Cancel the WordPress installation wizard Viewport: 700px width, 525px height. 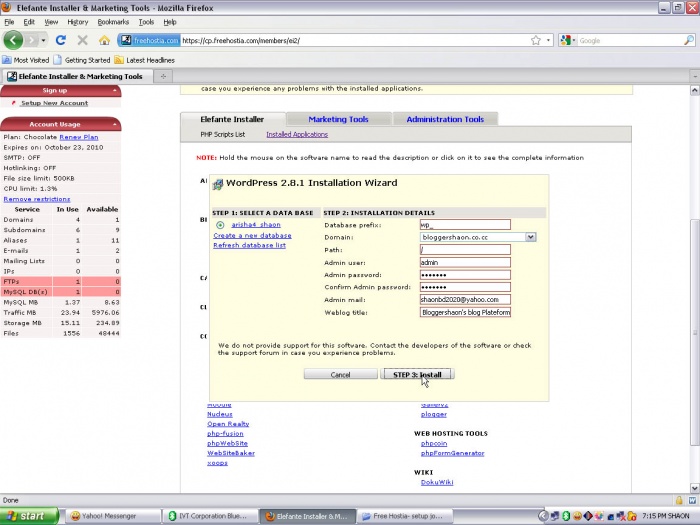340,374
